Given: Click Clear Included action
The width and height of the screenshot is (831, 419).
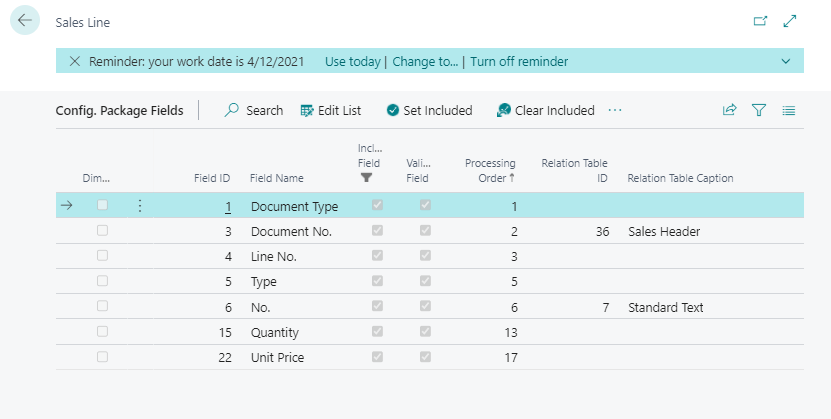Looking at the screenshot, I should point(545,111).
